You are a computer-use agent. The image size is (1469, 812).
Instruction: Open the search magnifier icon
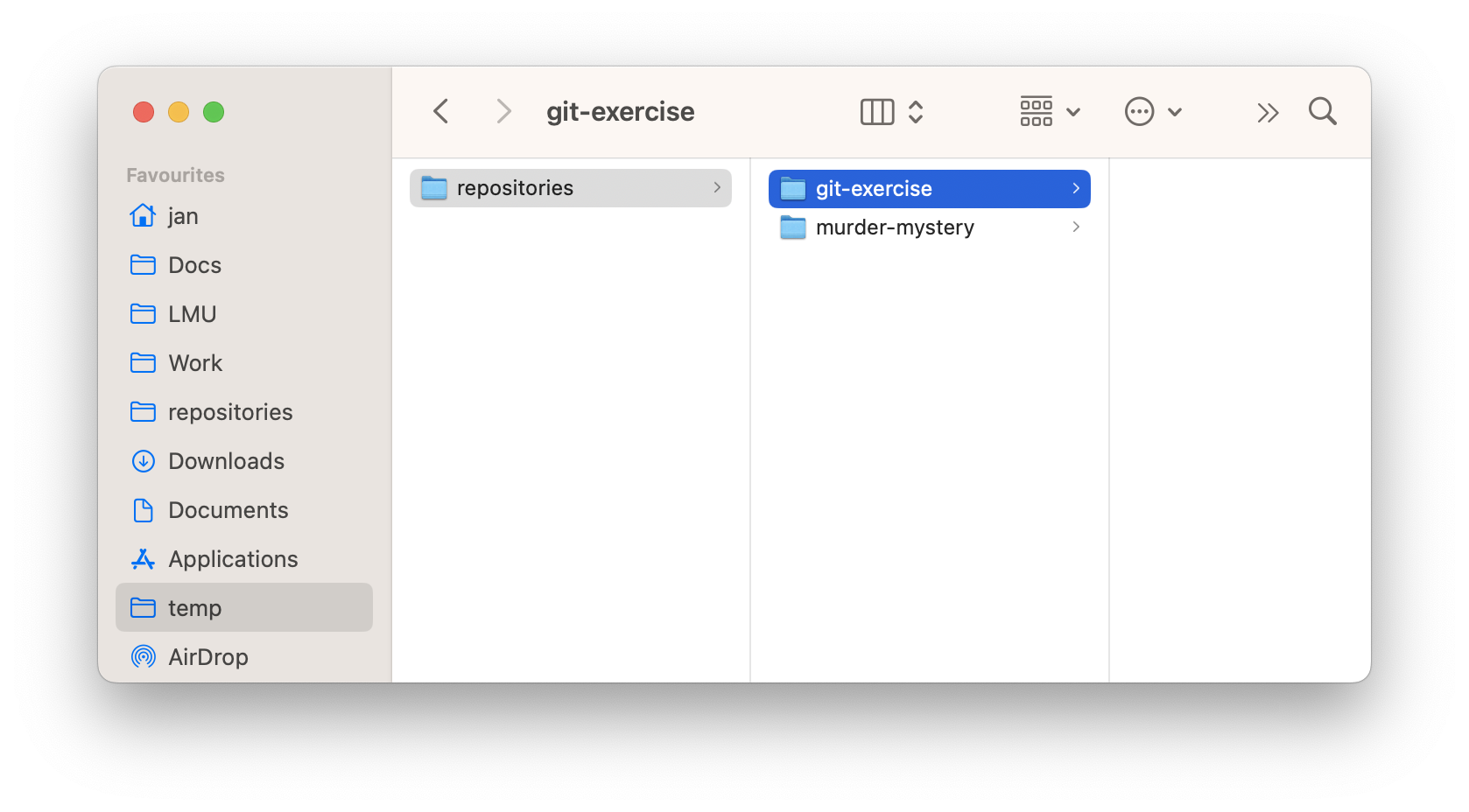[x=1322, y=112]
